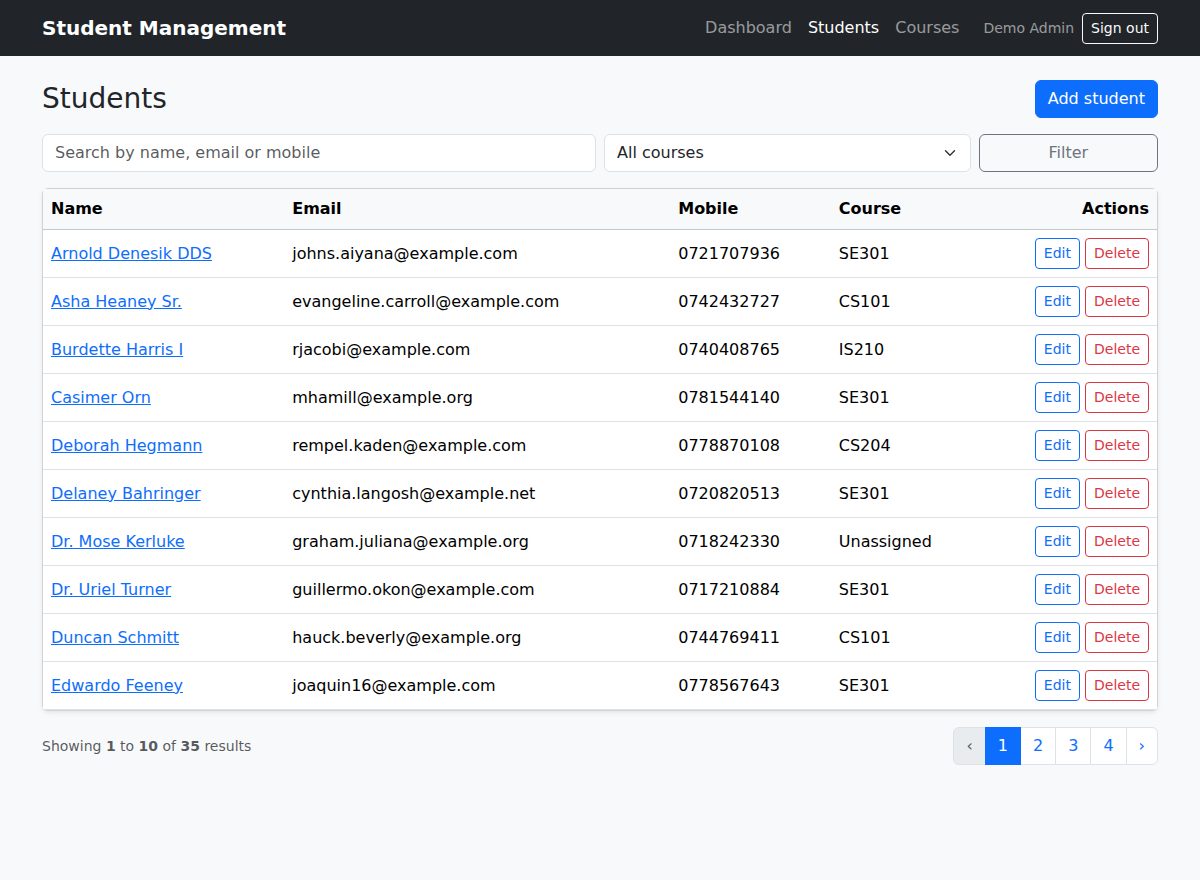This screenshot has height=880, width=1200.
Task: Edit the Casimer Orn row
Action: click(x=1057, y=398)
